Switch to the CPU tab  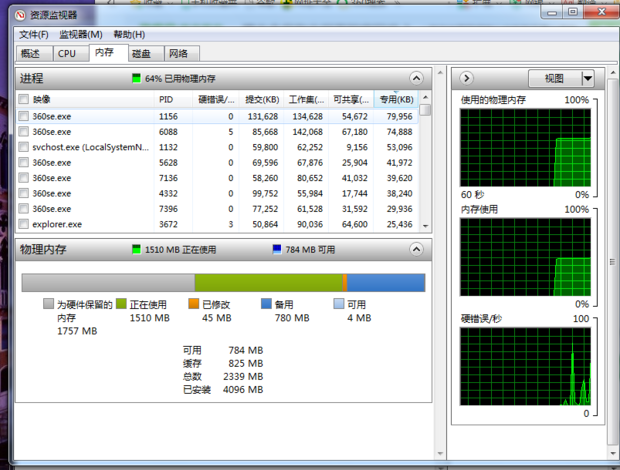coord(71,53)
